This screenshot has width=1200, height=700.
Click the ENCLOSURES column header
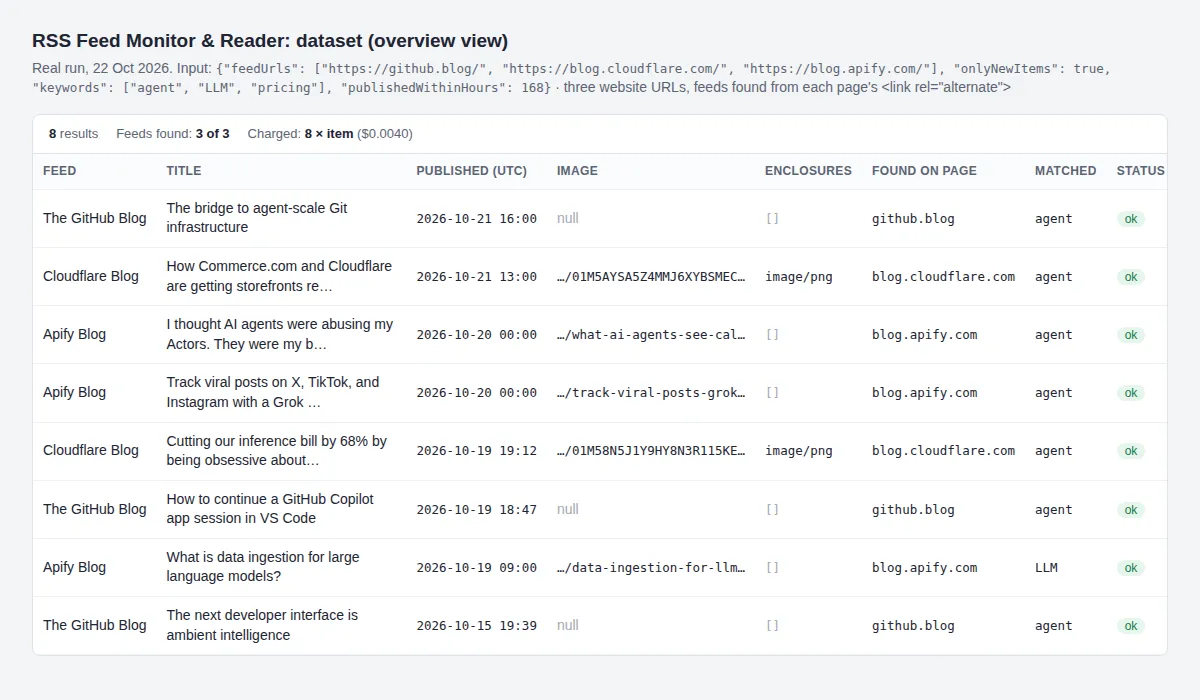808,171
